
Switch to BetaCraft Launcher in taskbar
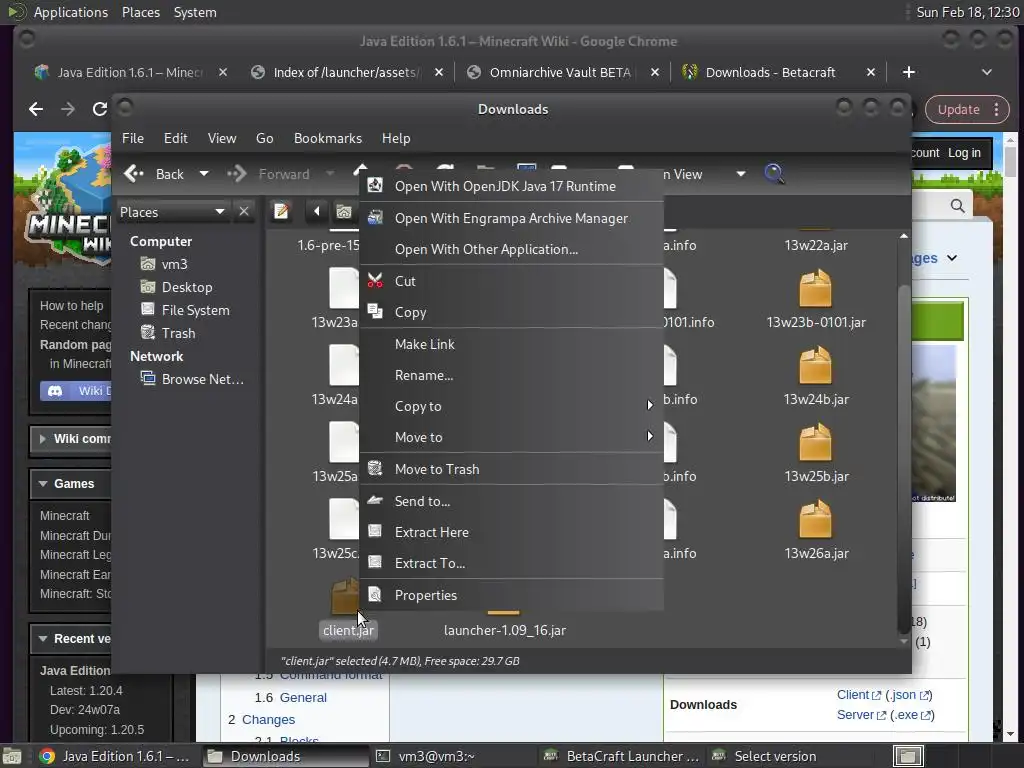point(622,756)
